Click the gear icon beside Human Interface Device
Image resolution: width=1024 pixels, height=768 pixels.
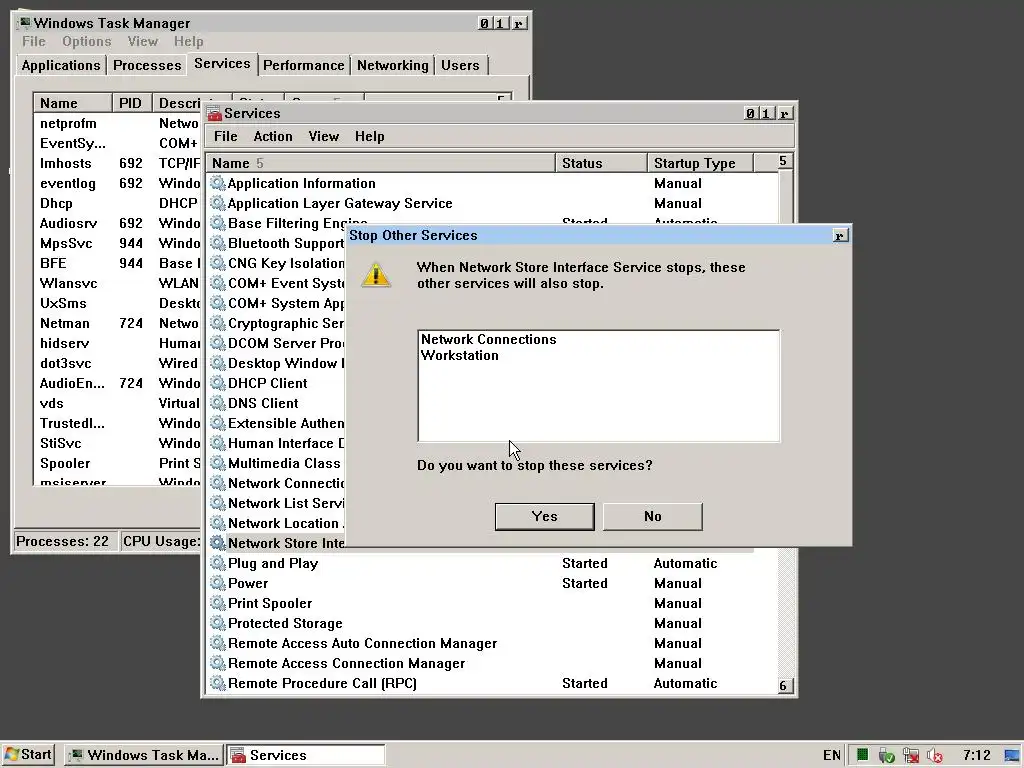pyautogui.click(x=217, y=443)
